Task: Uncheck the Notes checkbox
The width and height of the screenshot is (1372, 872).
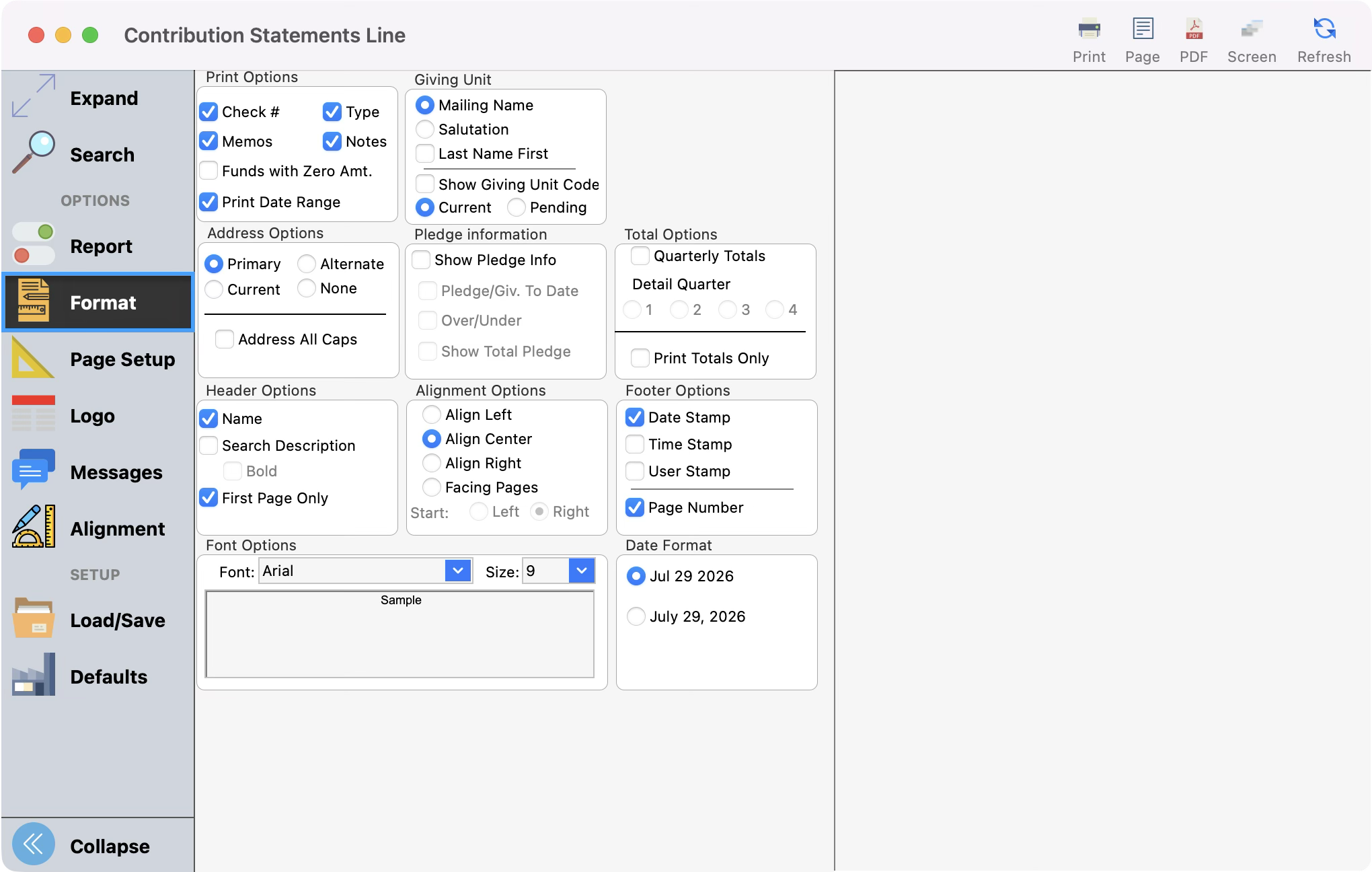Action: click(x=332, y=141)
